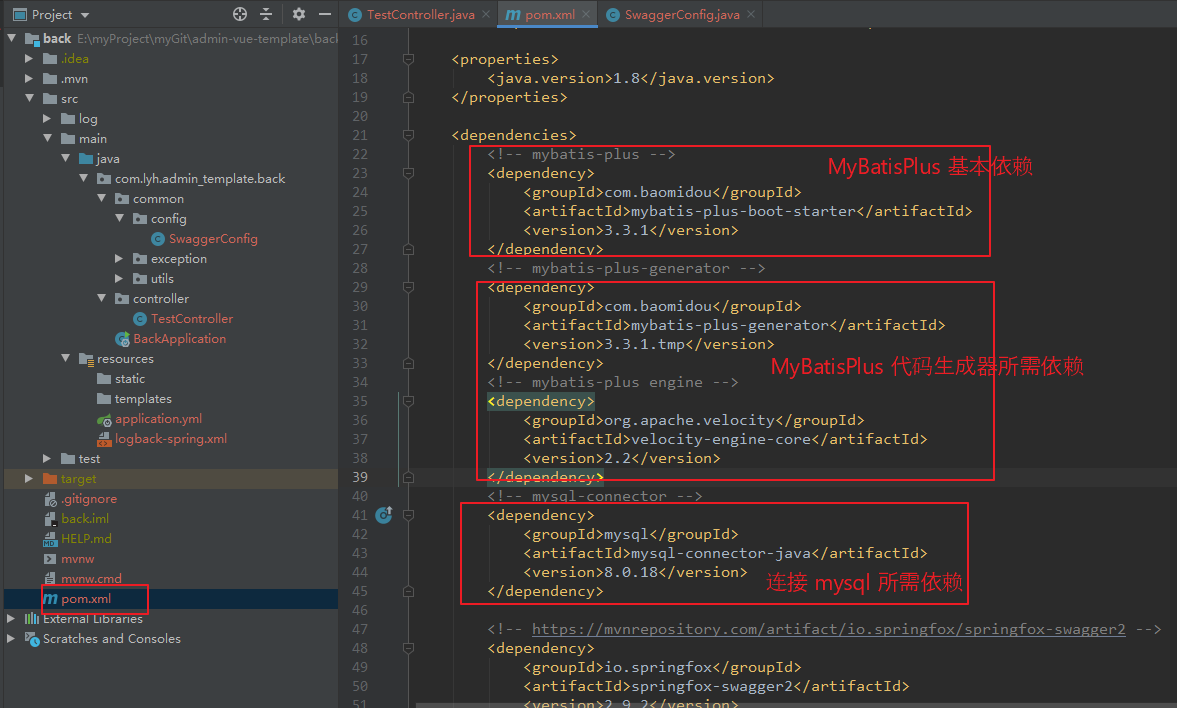
Task: Fold the properties block on line 17
Action: tap(408, 59)
